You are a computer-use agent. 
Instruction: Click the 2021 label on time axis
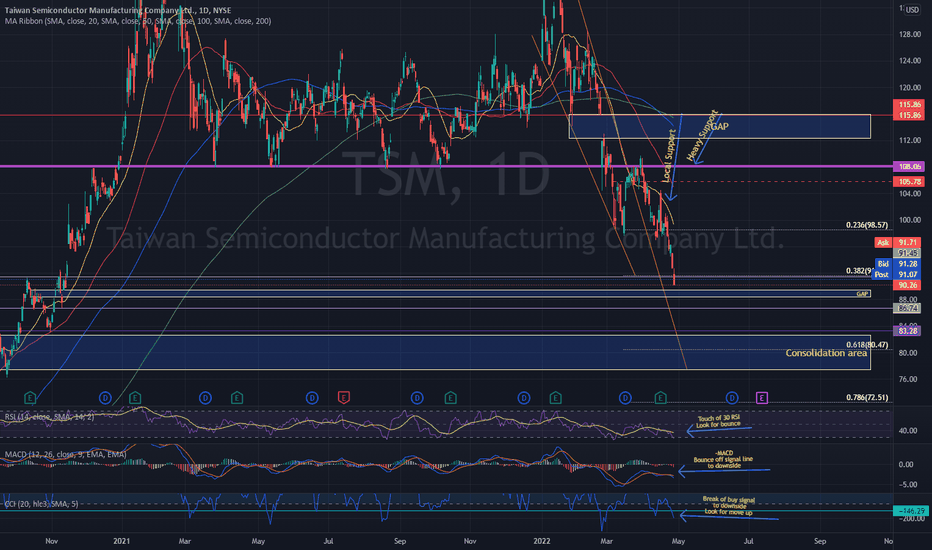coord(121,541)
